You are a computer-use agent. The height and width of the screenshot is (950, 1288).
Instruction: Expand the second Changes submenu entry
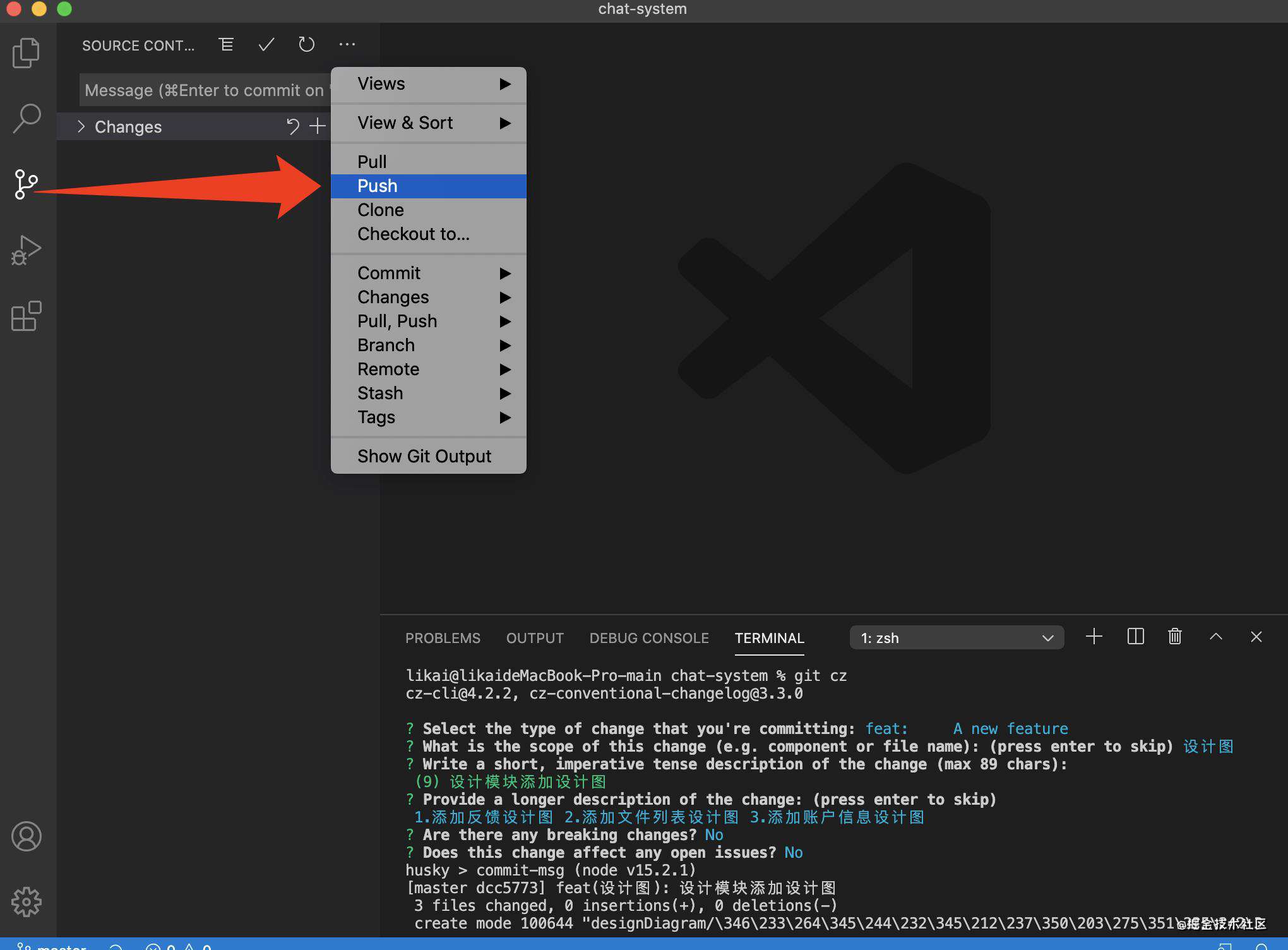tap(428, 298)
